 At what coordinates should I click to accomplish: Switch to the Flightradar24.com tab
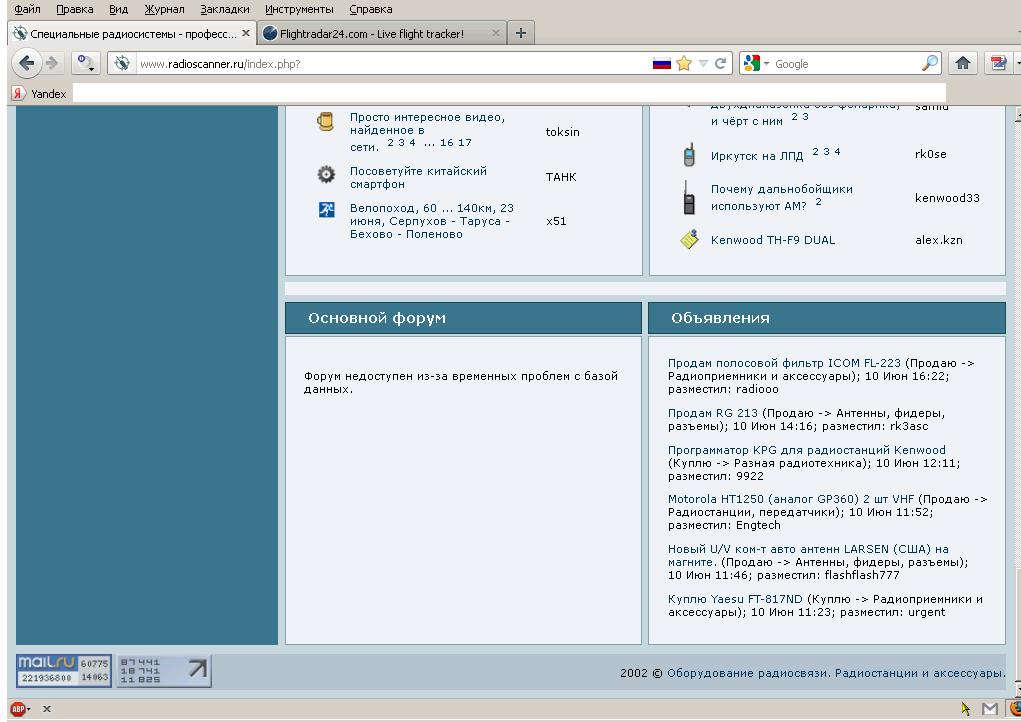(371, 33)
